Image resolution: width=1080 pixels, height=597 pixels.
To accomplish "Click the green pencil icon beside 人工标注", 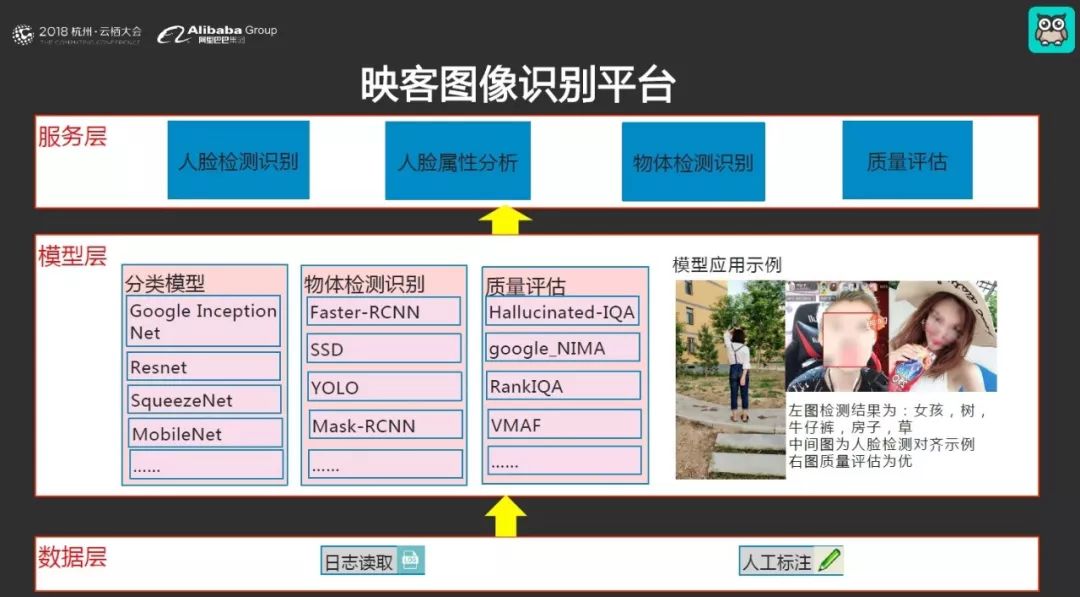I will pyautogui.click(x=829, y=561).
